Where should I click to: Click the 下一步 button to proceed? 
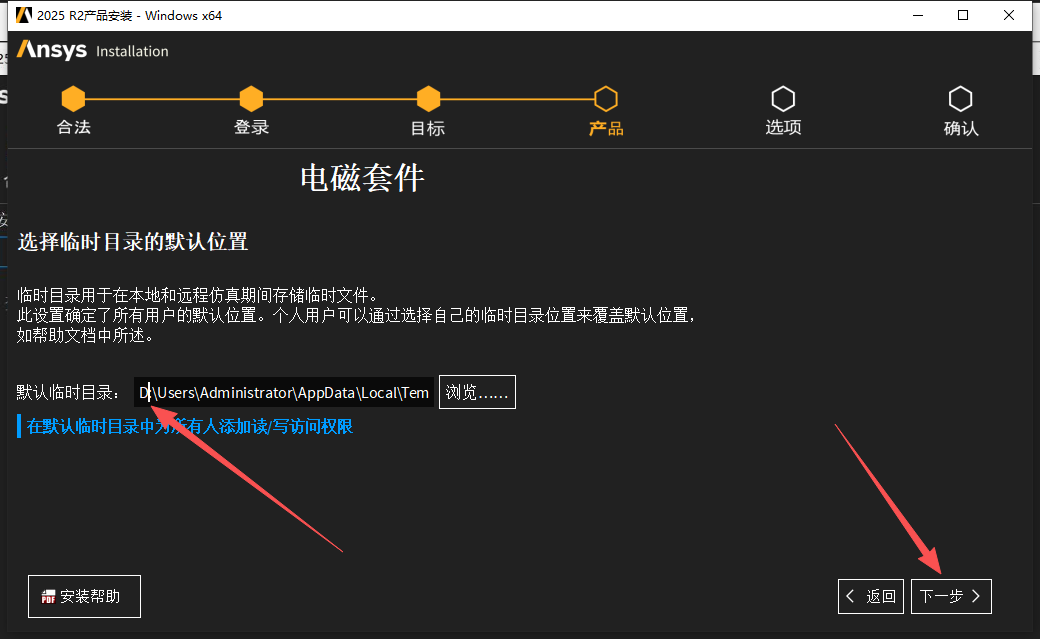click(x=951, y=596)
